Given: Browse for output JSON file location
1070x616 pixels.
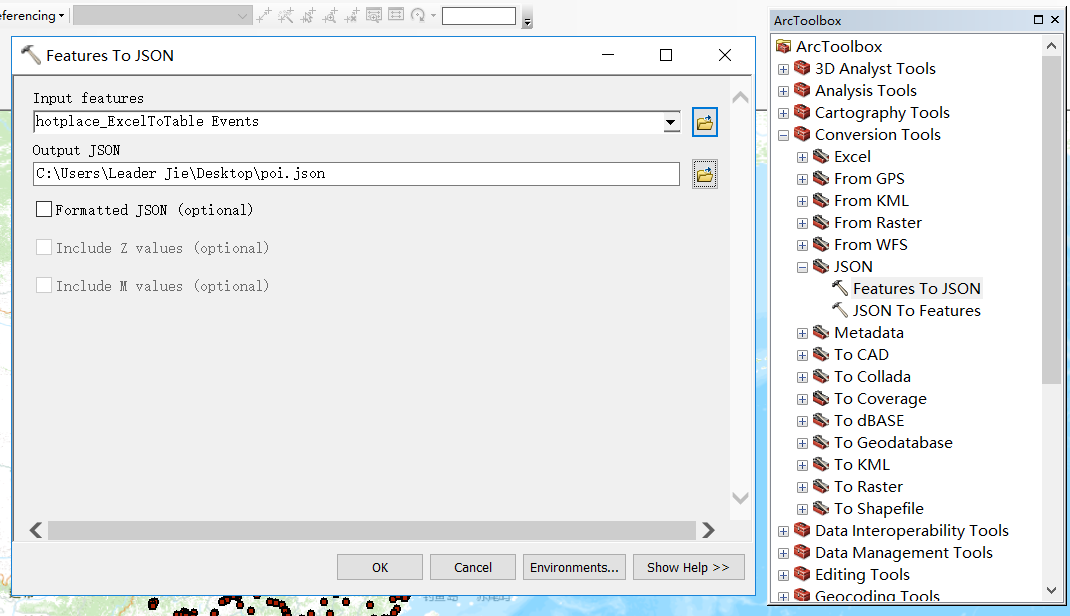Looking at the screenshot, I should [x=704, y=174].
